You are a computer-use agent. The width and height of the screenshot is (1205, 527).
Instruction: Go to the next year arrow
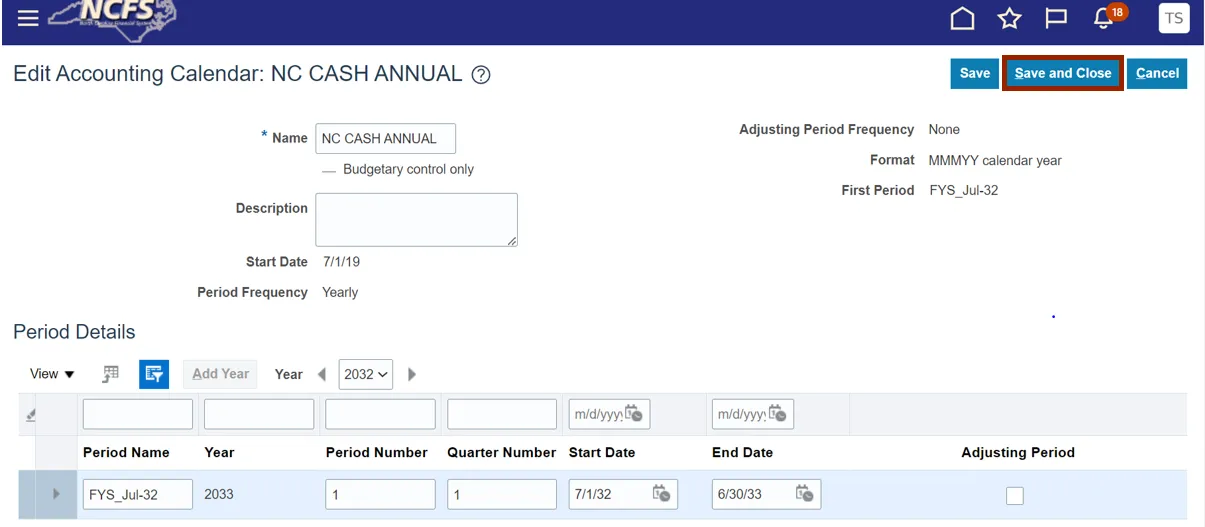(412, 374)
